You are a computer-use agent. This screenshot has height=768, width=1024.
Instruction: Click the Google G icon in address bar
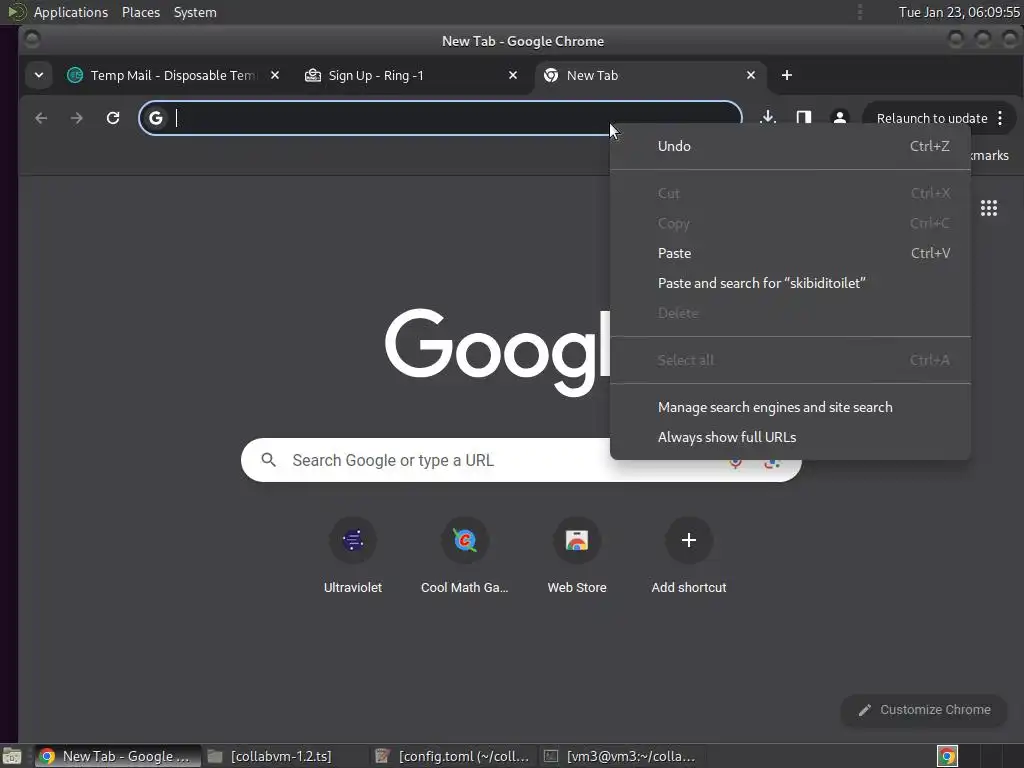coord(155,118)
